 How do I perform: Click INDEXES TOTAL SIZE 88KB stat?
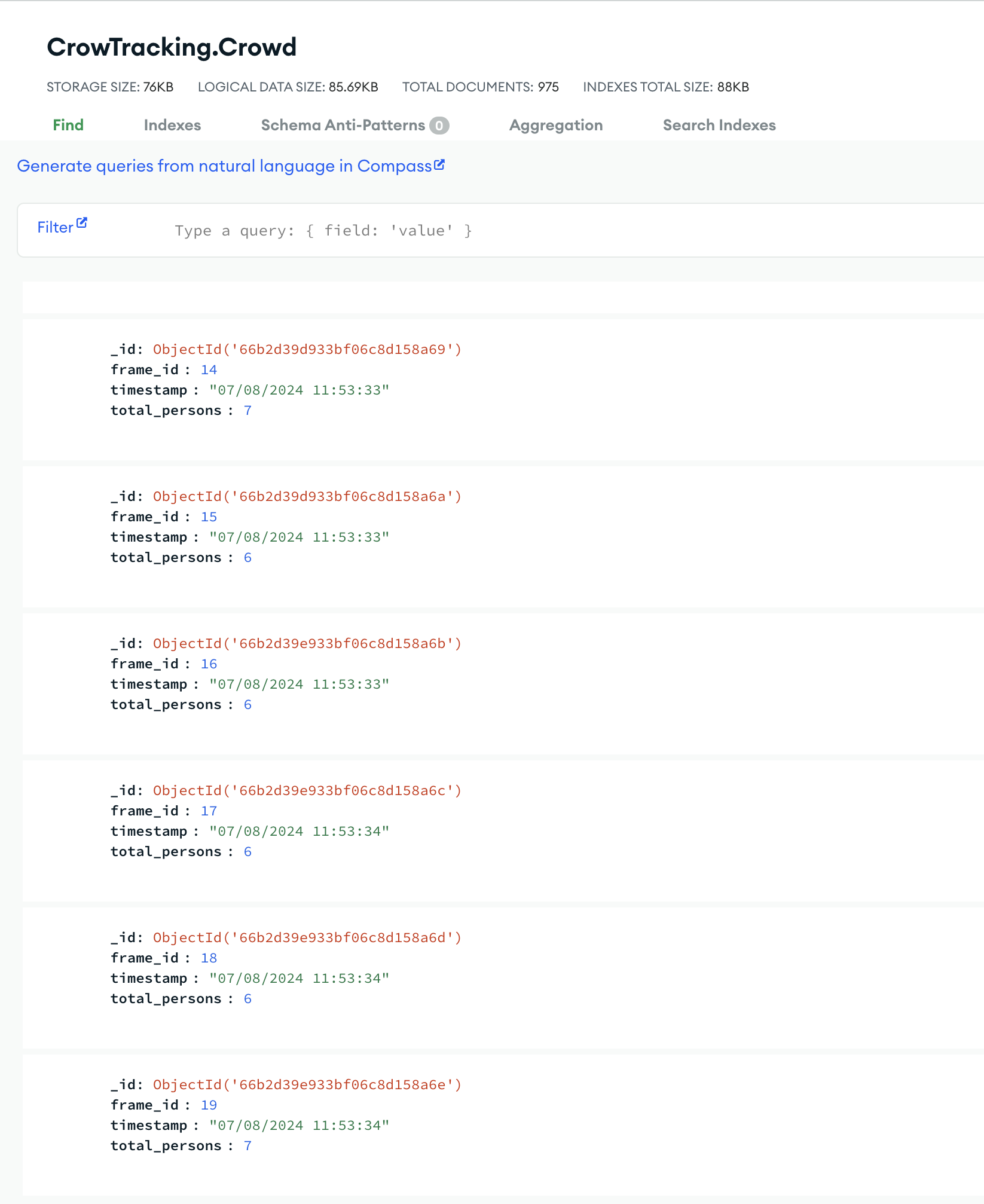tap(666, 87)
